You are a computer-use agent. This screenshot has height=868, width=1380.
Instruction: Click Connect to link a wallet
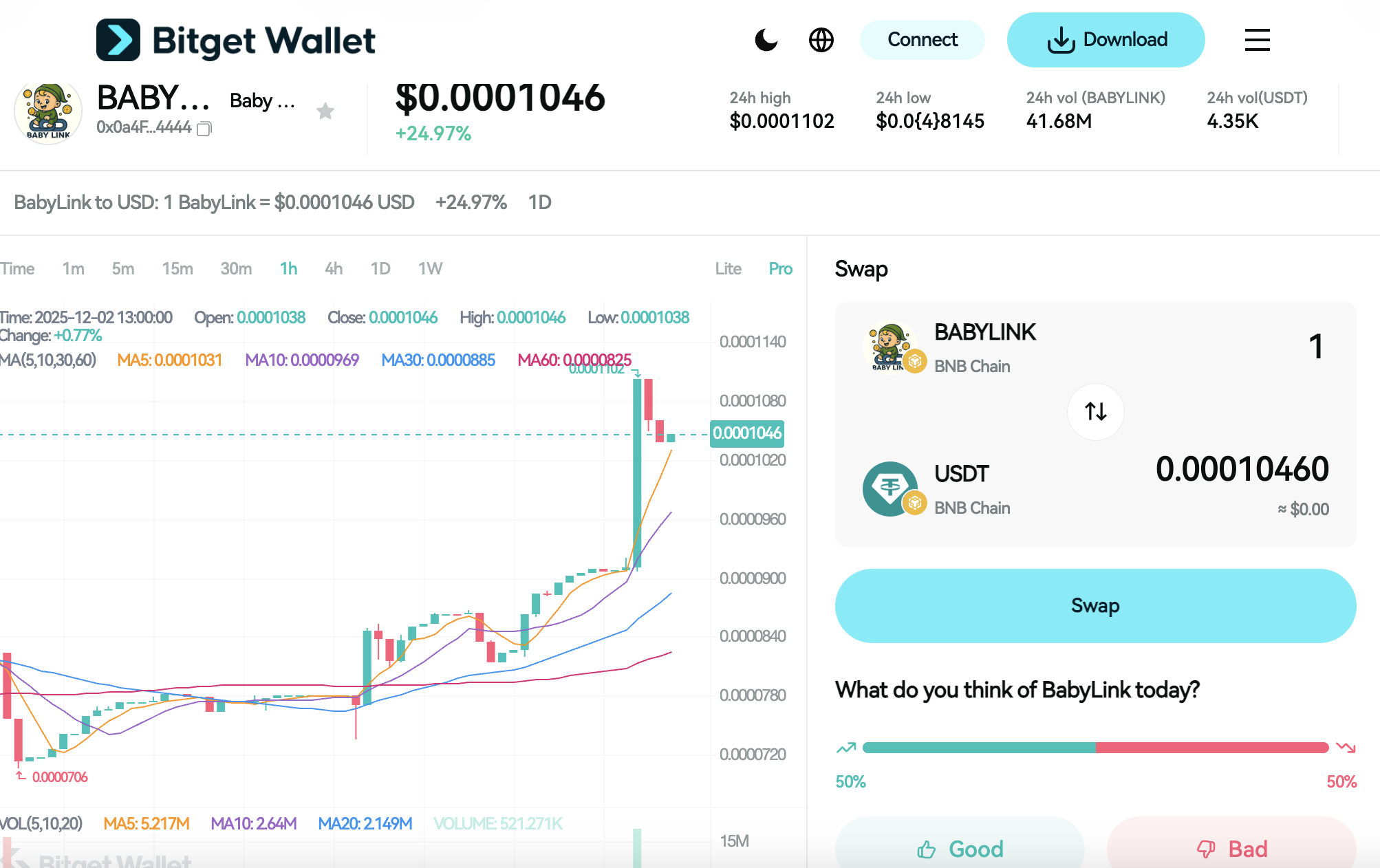pos(922,40)
